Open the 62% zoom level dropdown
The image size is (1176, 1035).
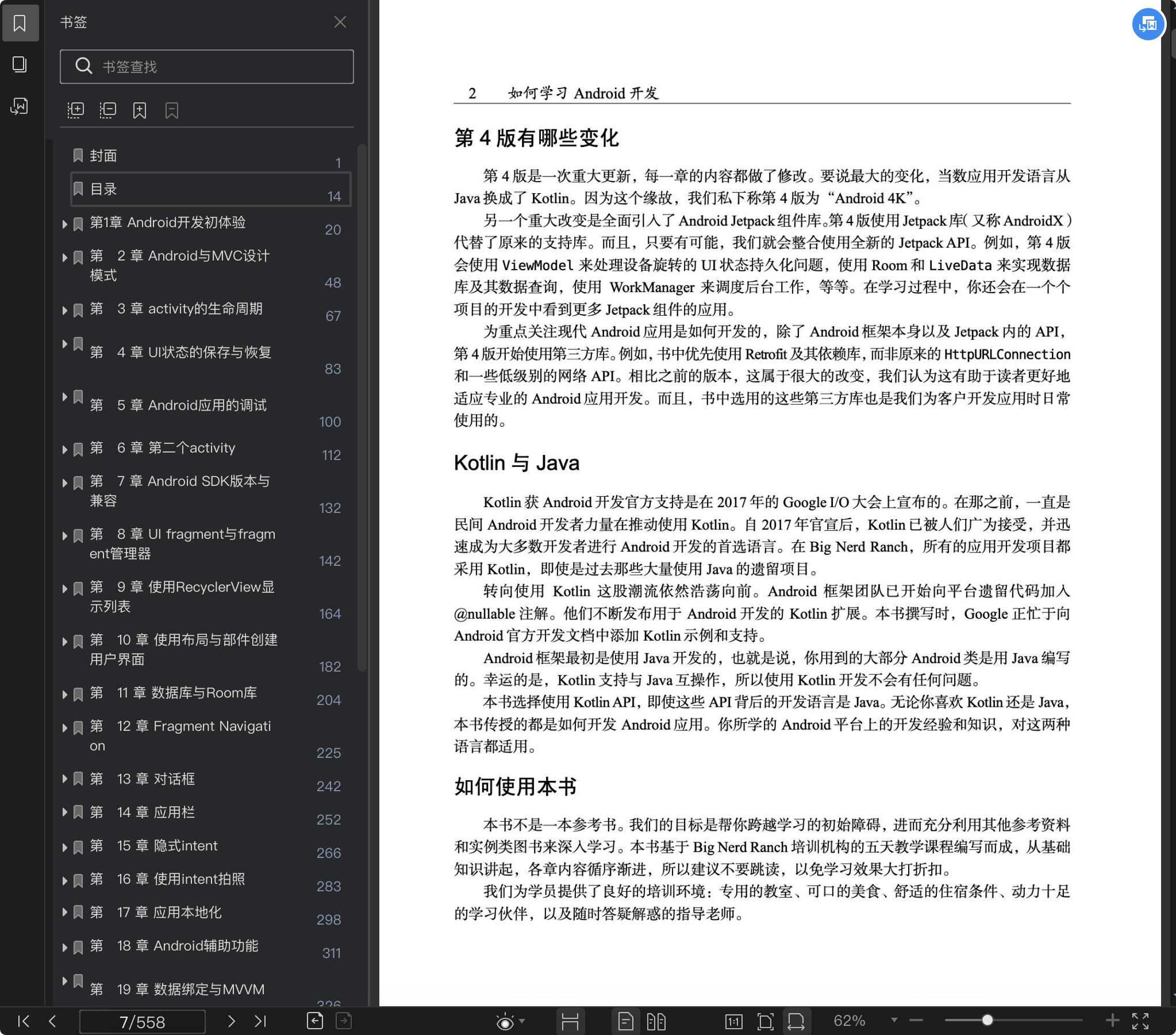(894, 1020)
